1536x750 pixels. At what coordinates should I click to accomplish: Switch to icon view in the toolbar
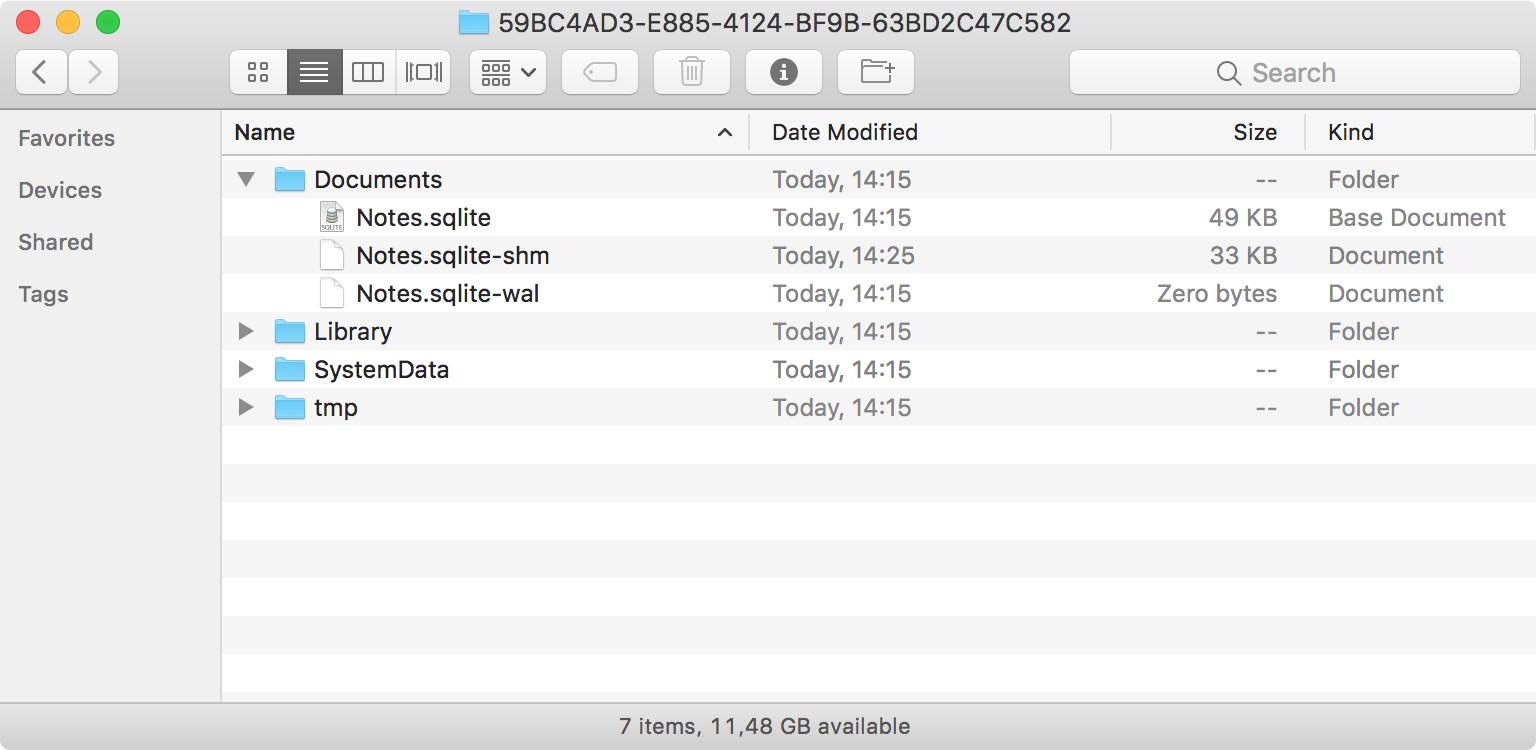click(258, 71)
